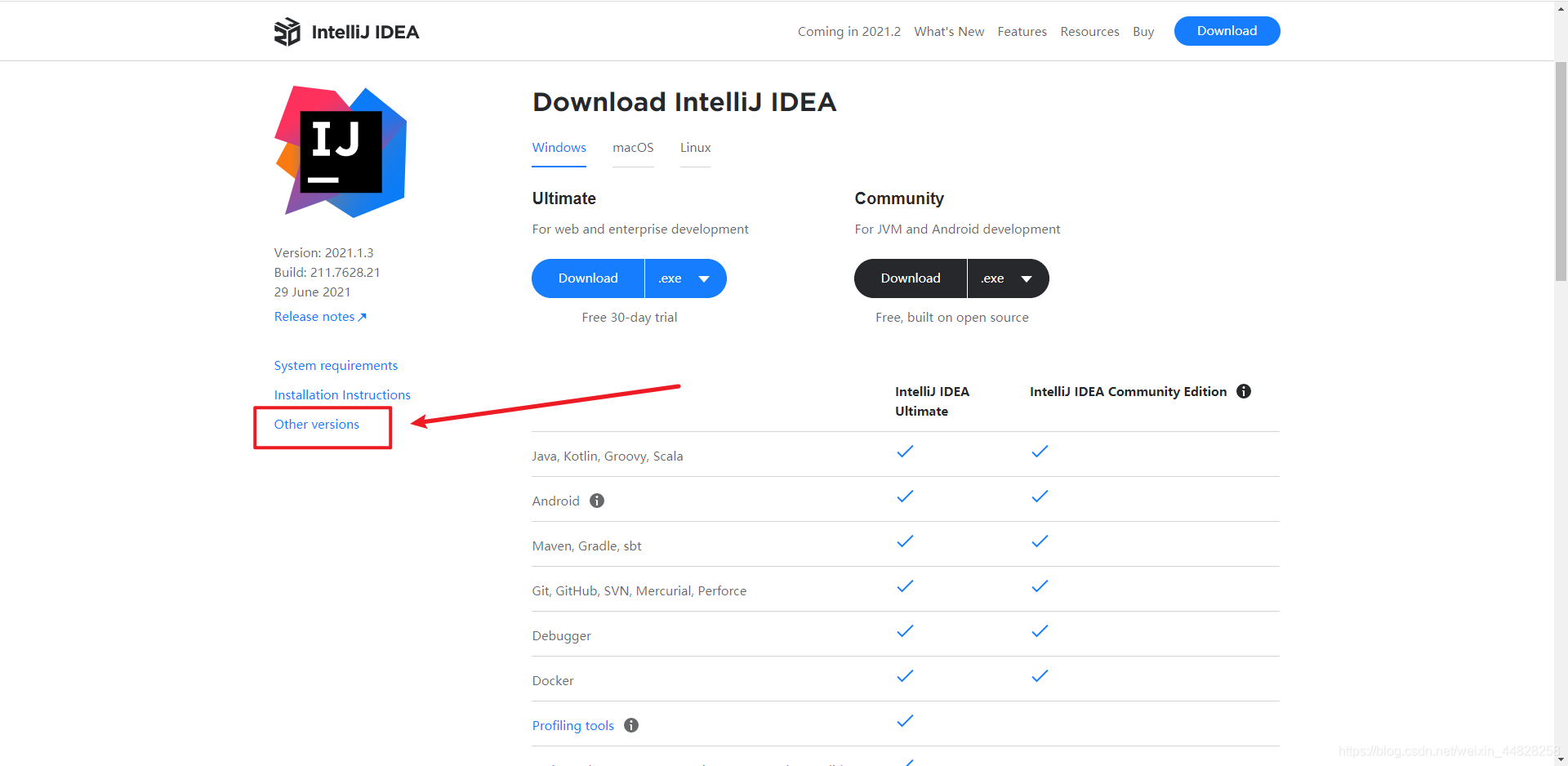Image resolution: width=1568 pixels, height=766 pixels.
Task: Click 'Version: 2021.1.3' text
Action: (323, 253)
